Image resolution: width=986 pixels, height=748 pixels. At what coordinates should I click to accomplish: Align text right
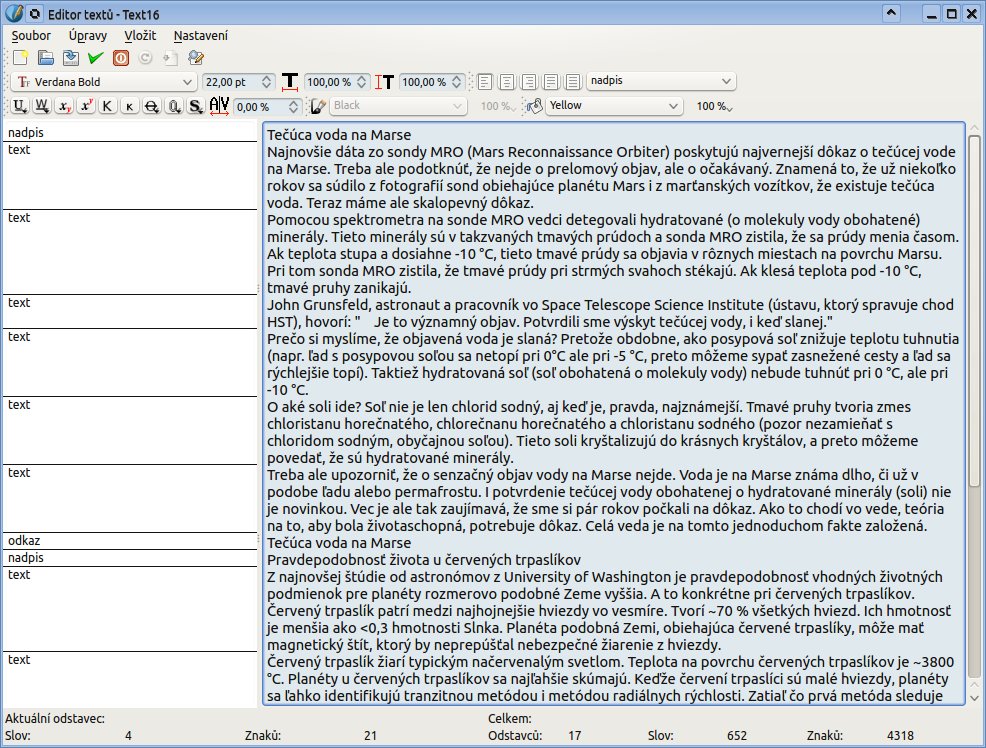click(528, 82)
